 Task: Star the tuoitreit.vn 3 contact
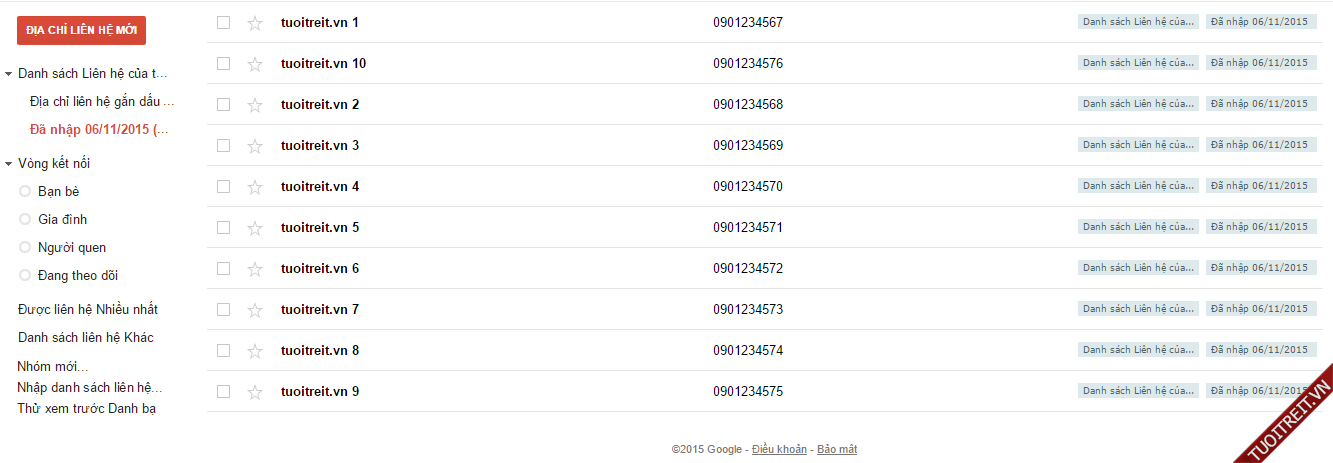[255, 146]
